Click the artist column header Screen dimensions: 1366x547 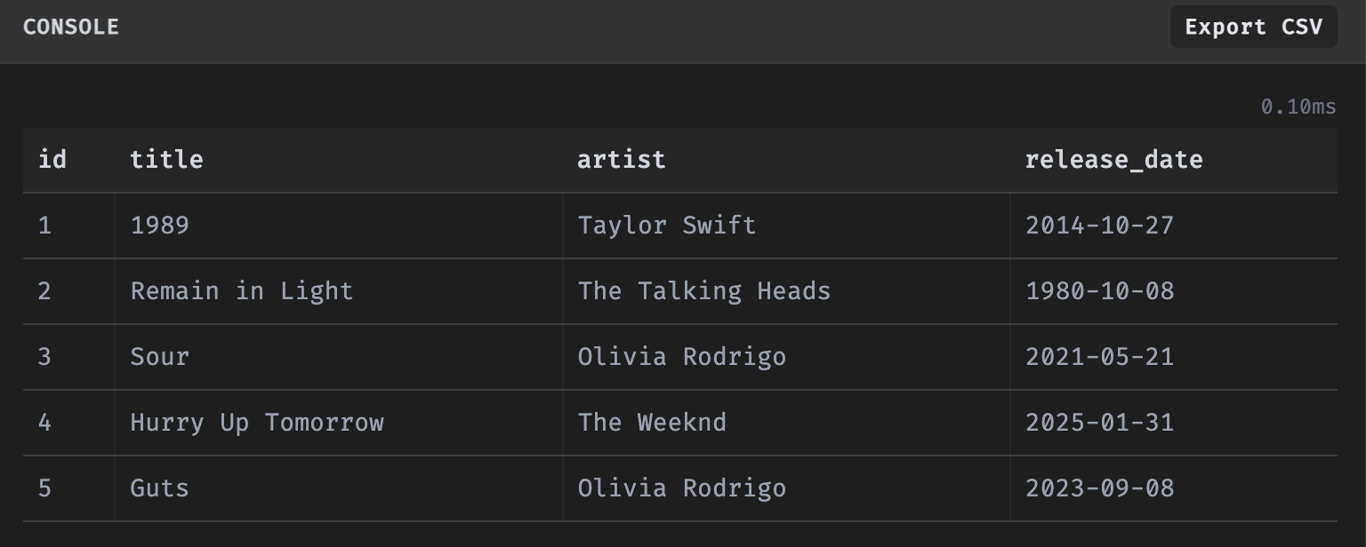pos(621,160)
